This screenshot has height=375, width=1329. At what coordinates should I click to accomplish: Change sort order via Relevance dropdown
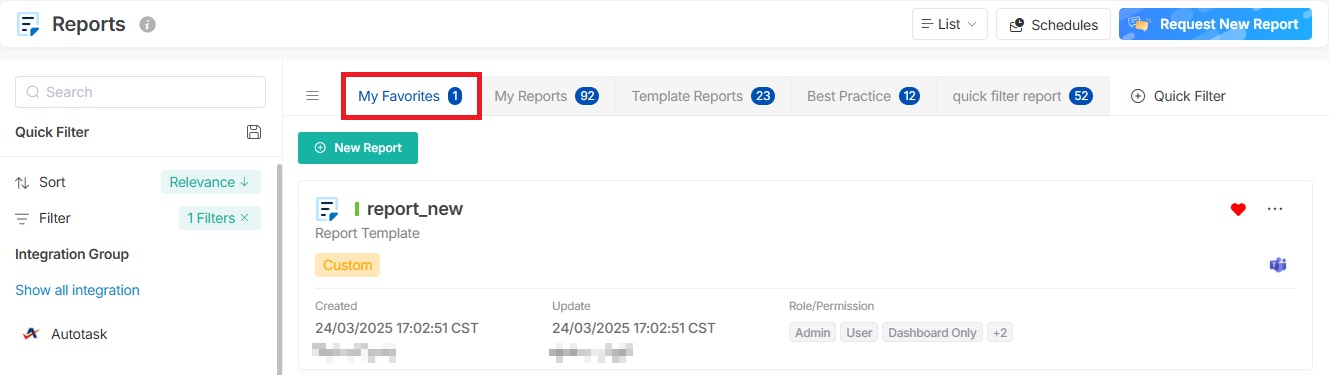tap(211, 182)
